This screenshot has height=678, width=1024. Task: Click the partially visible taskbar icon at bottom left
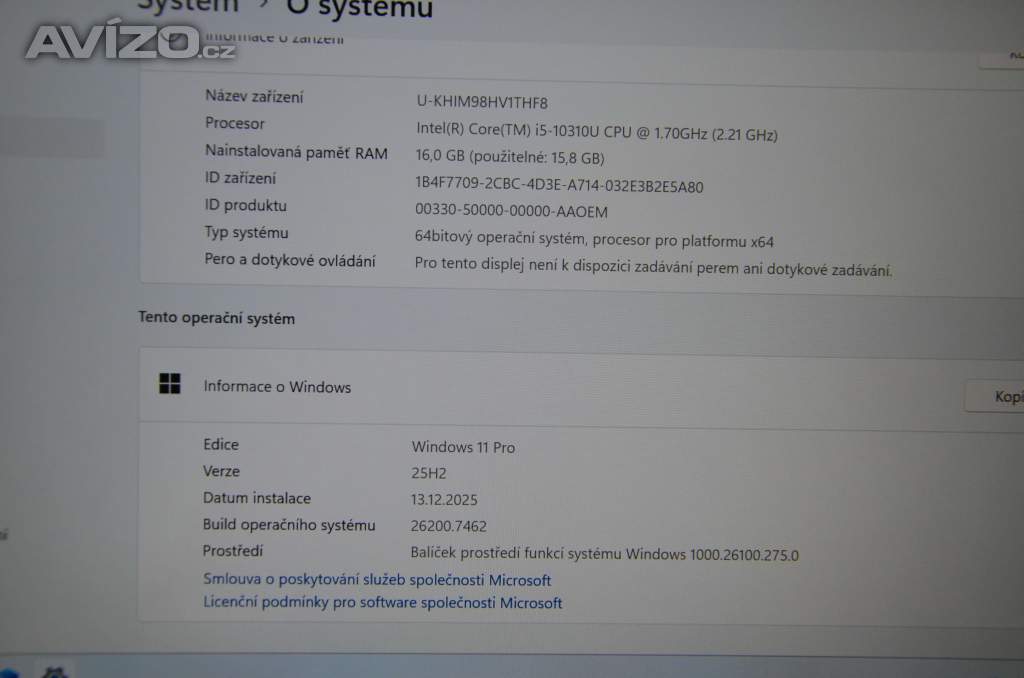pyautogui.click(x=55, y=671)
